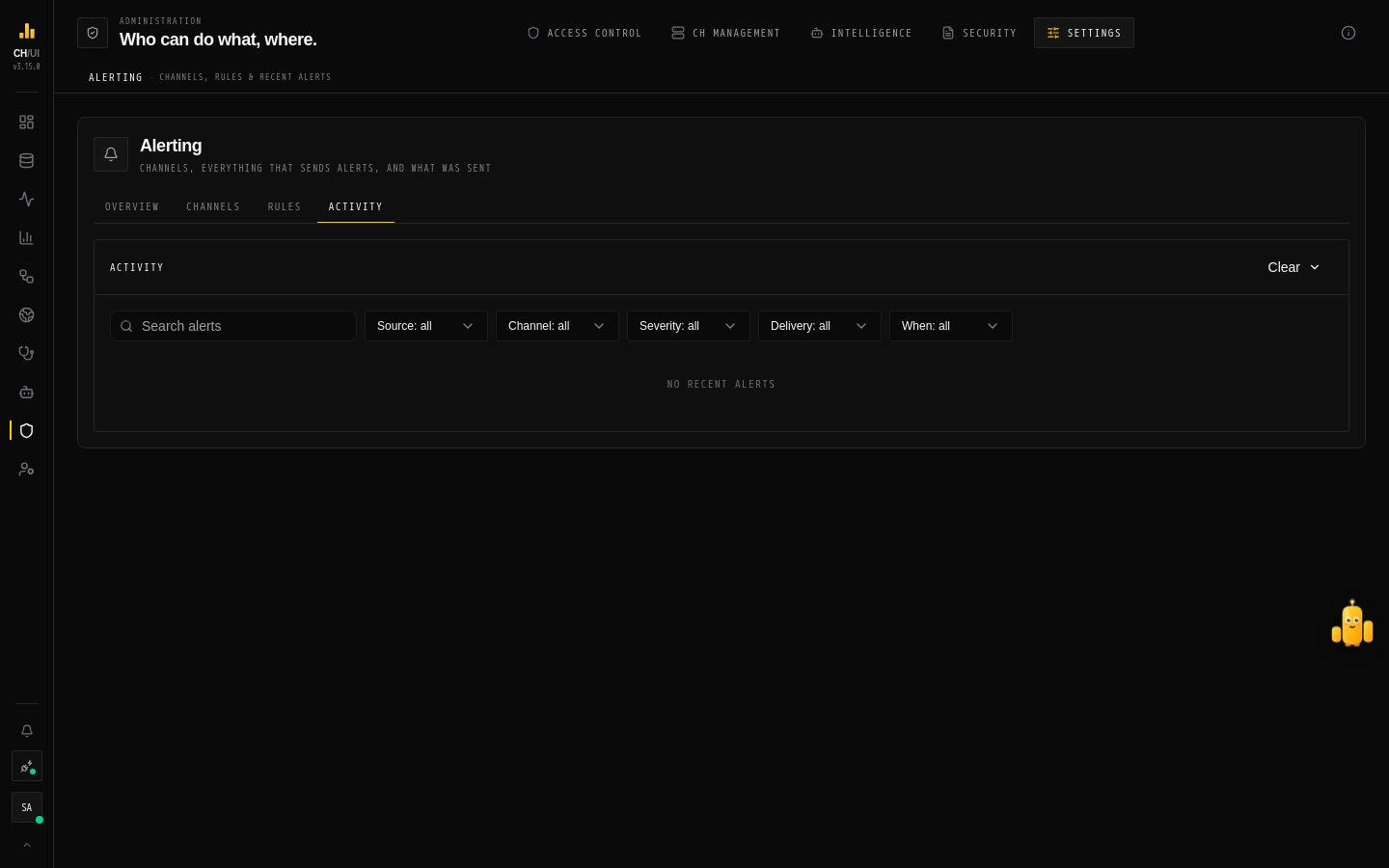
Task: Switch to the Rules tab
Action: (285, 206)
